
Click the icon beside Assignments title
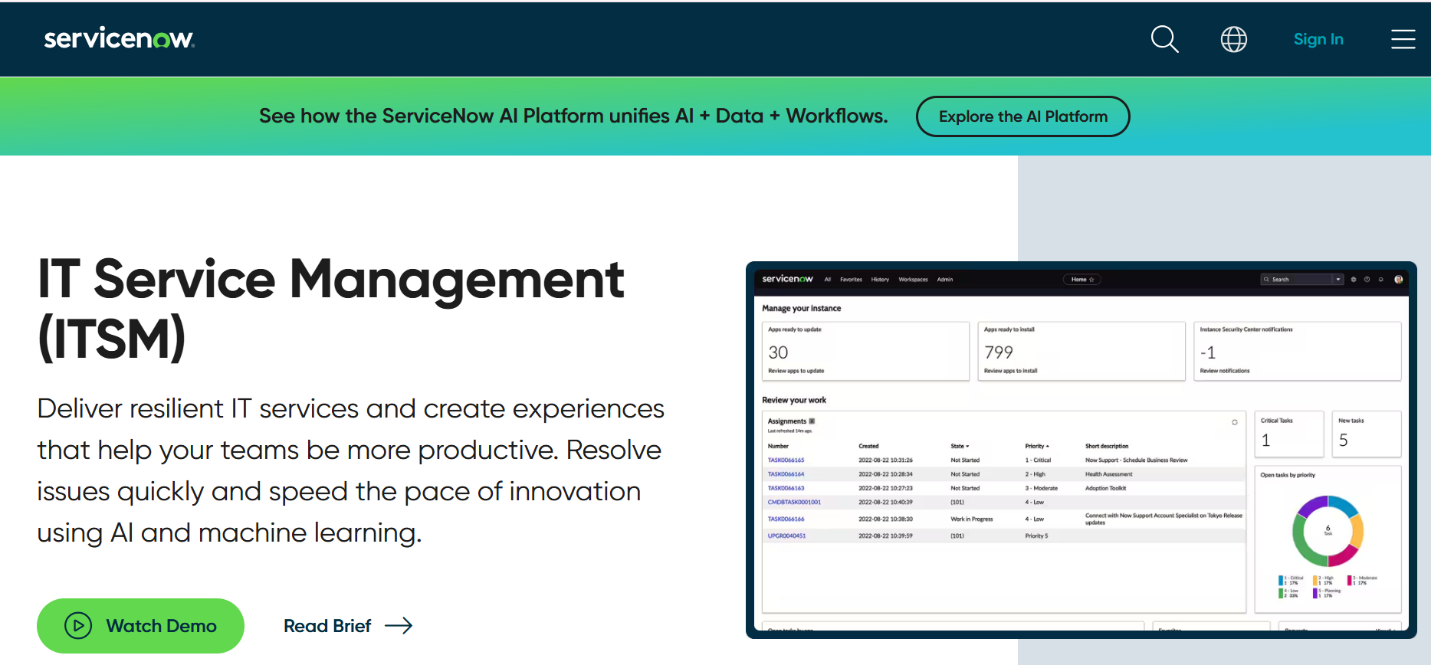click(x=812, y=421)
